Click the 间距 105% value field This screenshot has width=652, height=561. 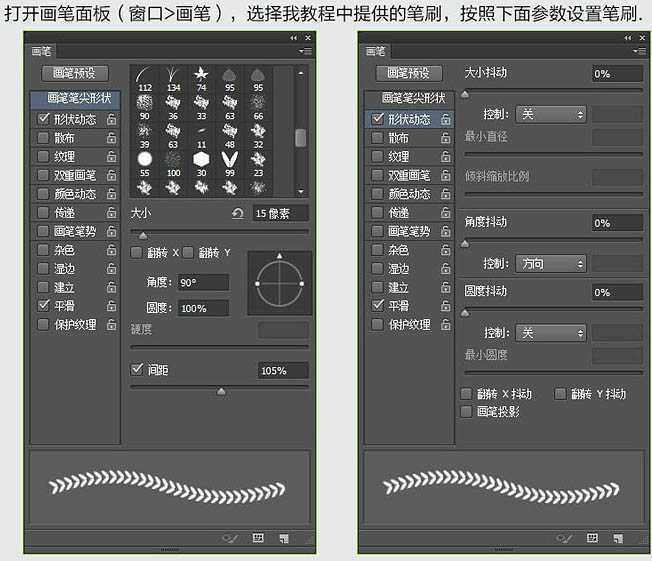click(x=283, y=370)
